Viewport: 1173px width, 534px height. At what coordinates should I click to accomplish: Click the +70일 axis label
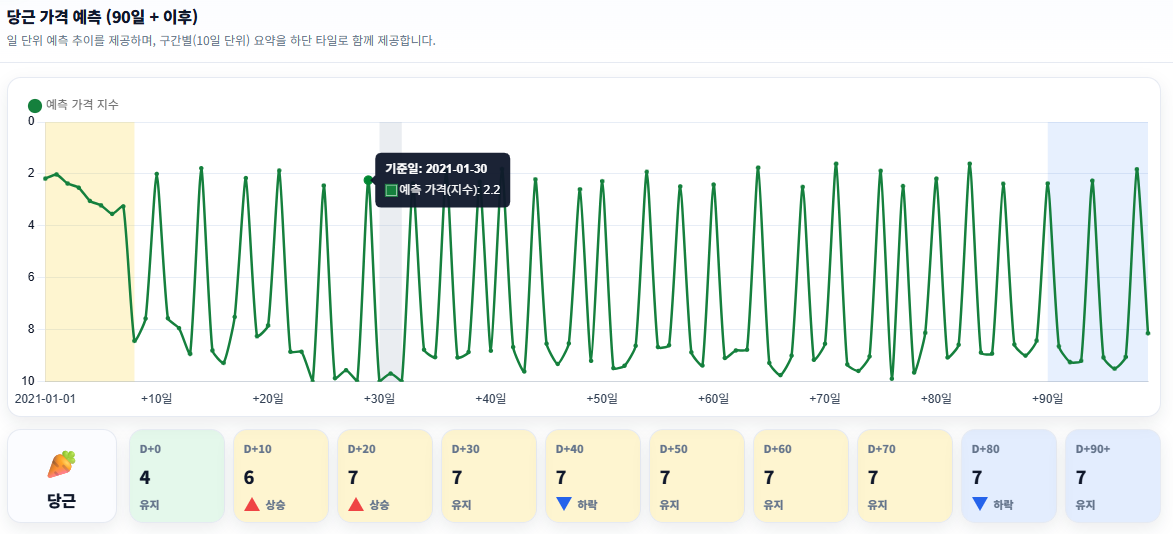coord(825,399)
